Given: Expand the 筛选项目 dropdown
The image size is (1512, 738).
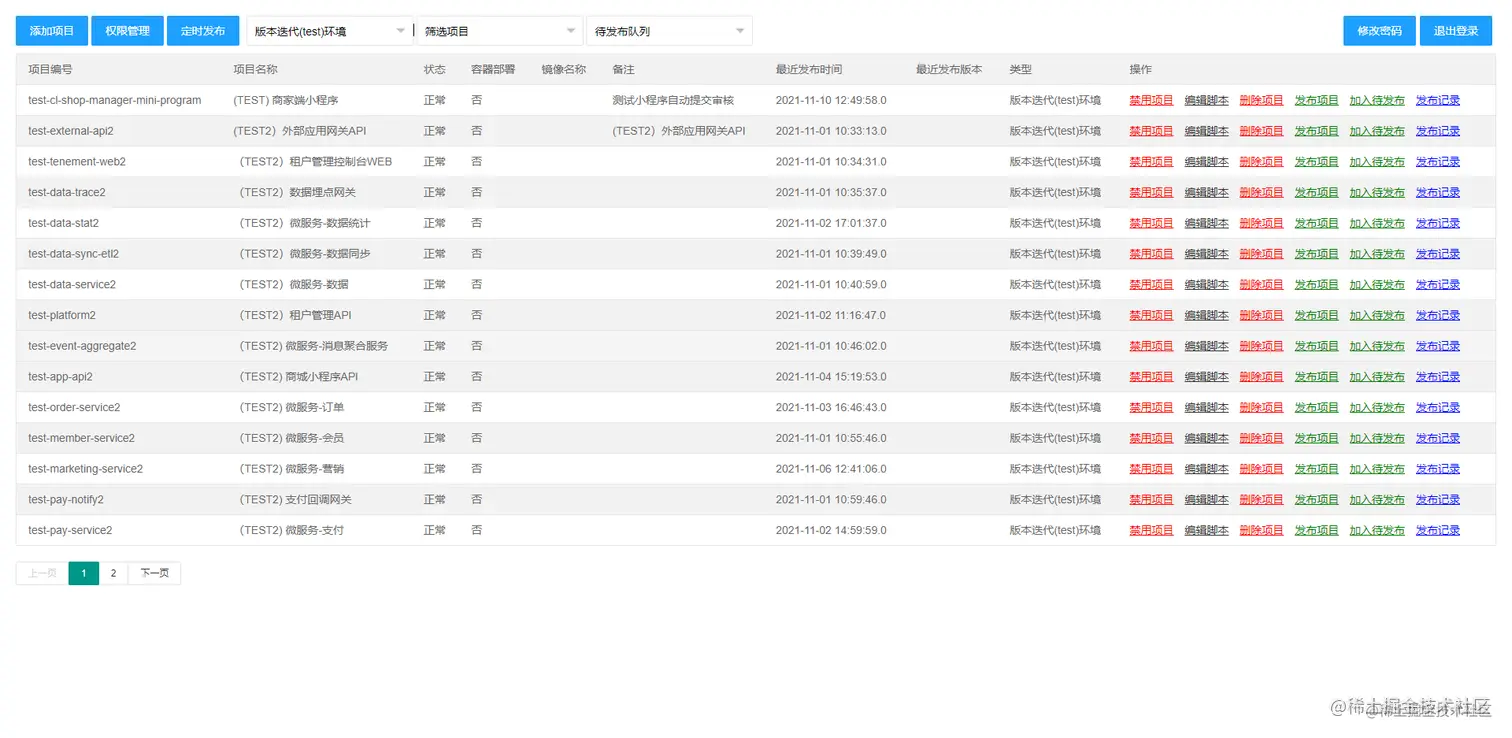Looking at the screenshot, I should (x=500, y=31).
